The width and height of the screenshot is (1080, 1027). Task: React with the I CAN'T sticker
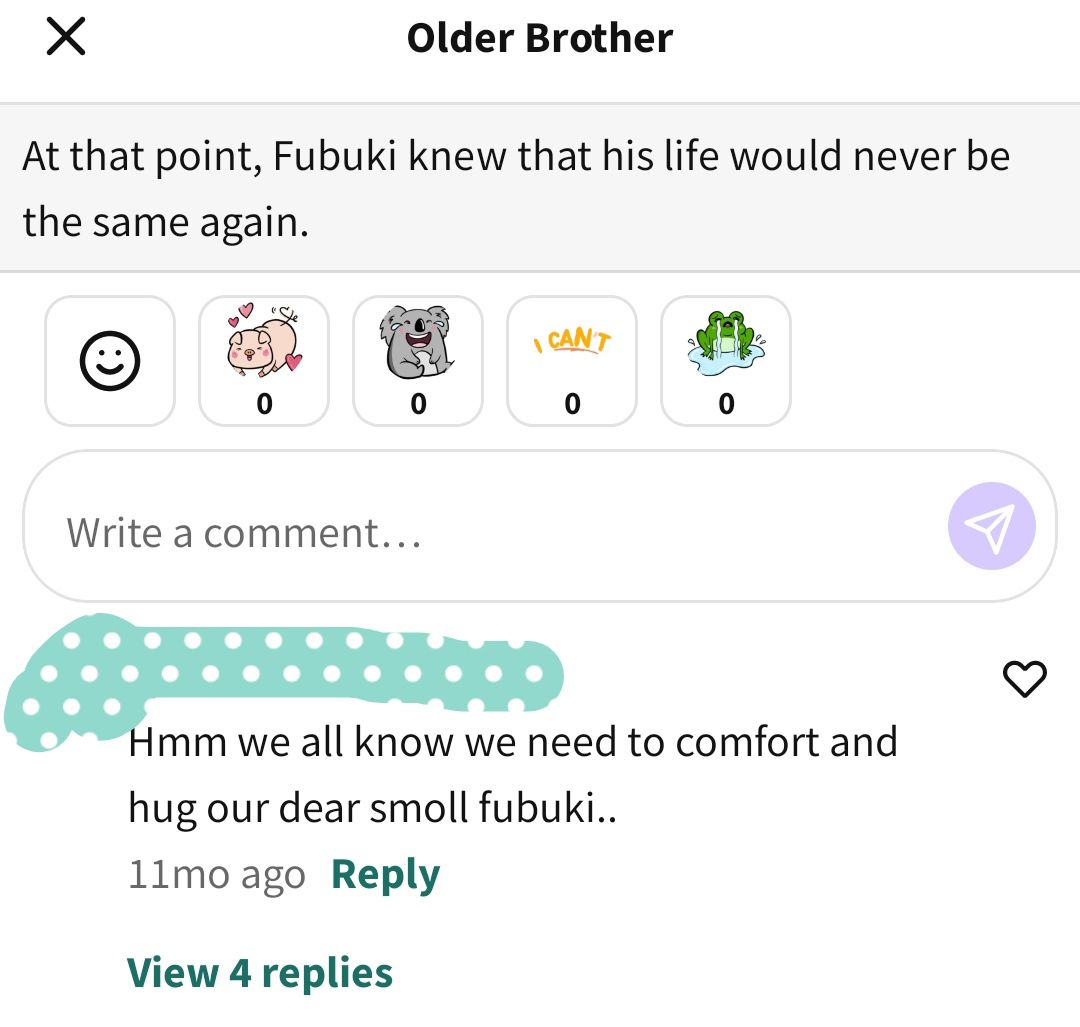pos(572,361)
